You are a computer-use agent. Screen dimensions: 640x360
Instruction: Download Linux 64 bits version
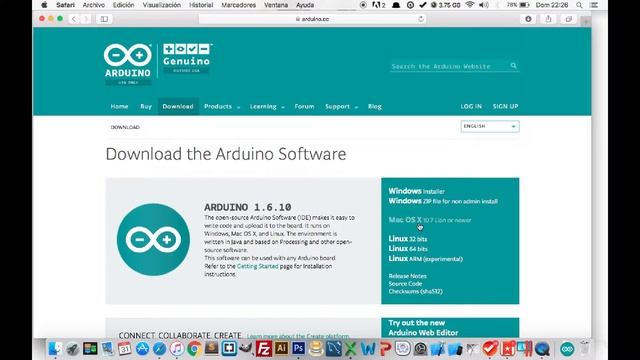pyautogui.click(x=408, y=248)
